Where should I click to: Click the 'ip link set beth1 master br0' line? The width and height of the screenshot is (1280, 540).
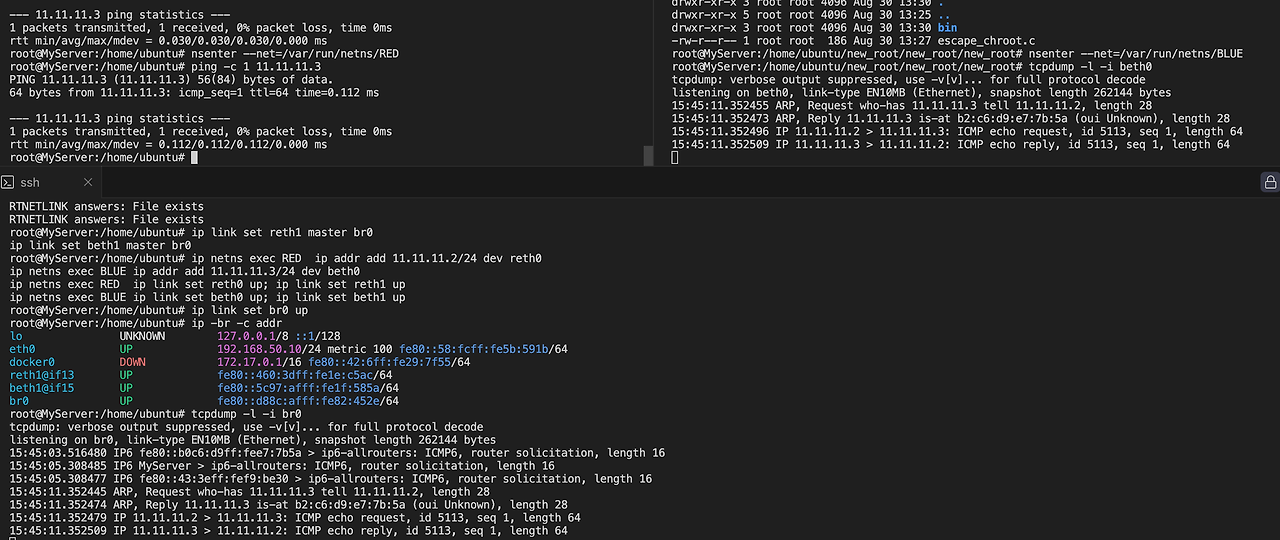tap(100, 244)
